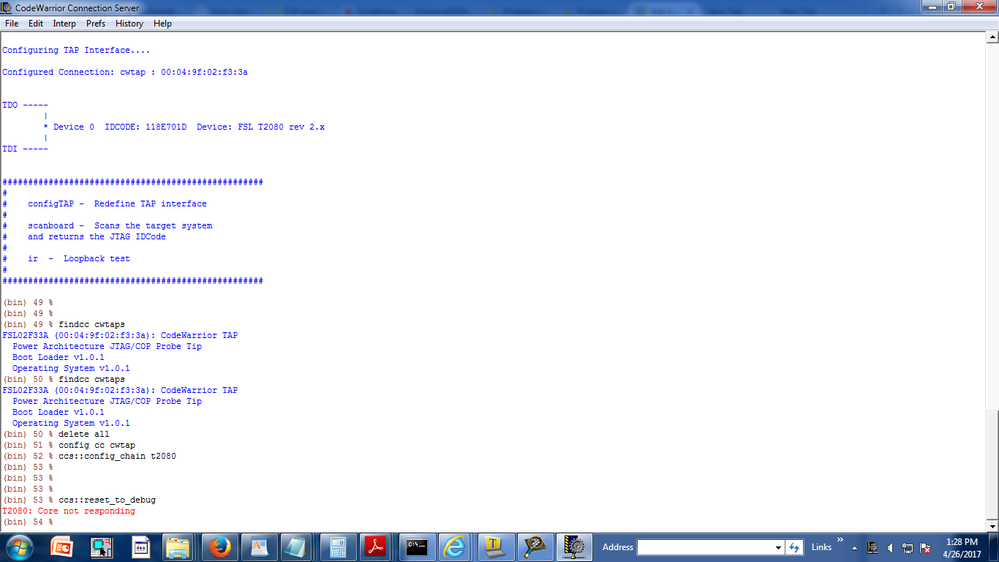
Task: Open the volume speaker tray icon
Action: click(x=890, y=548)
